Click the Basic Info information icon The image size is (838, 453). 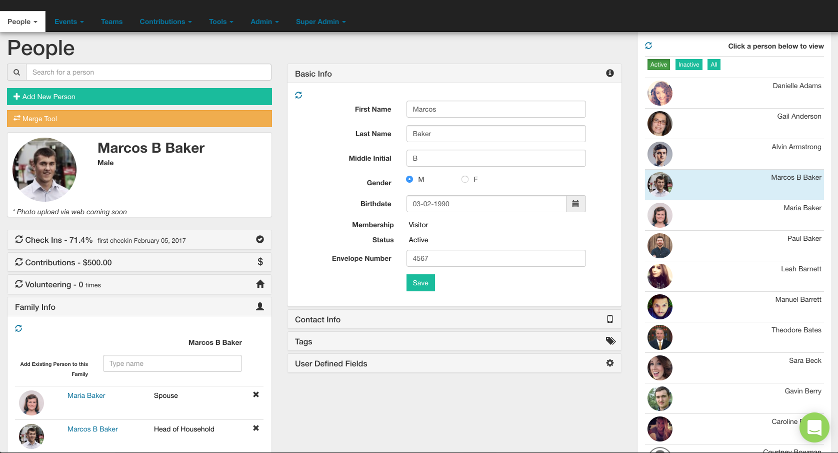coord(610,73)
